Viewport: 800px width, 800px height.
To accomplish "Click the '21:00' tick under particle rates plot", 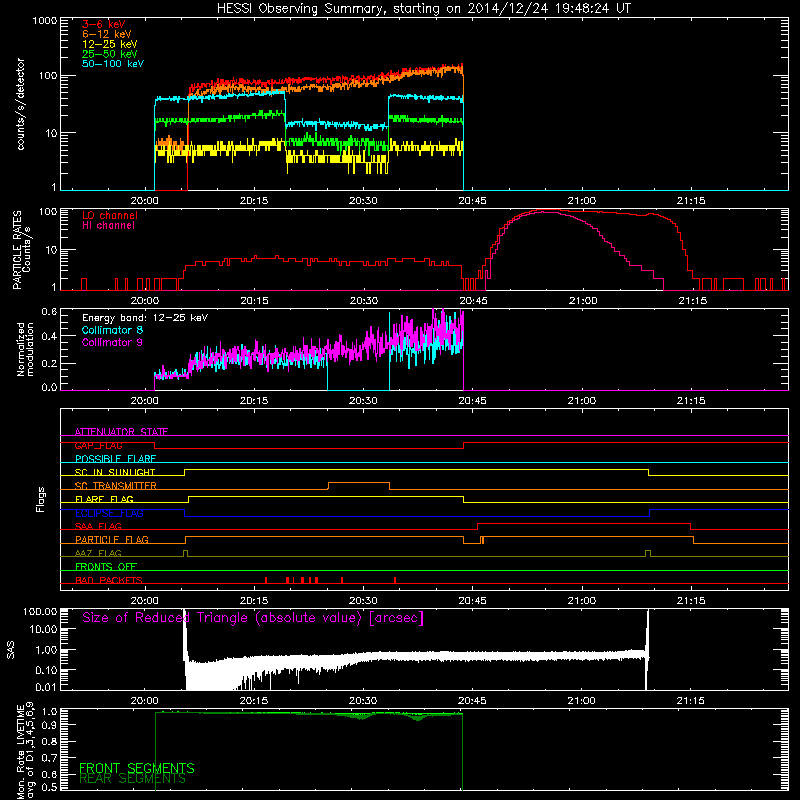I will coord(582,301).
